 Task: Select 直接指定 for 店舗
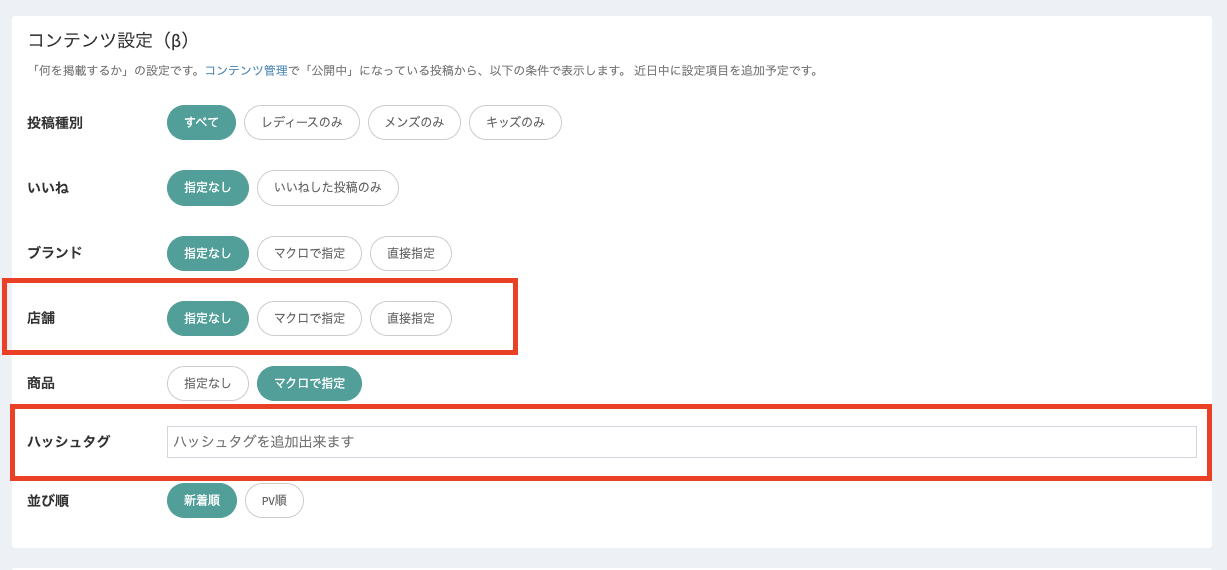click(411, 318)
